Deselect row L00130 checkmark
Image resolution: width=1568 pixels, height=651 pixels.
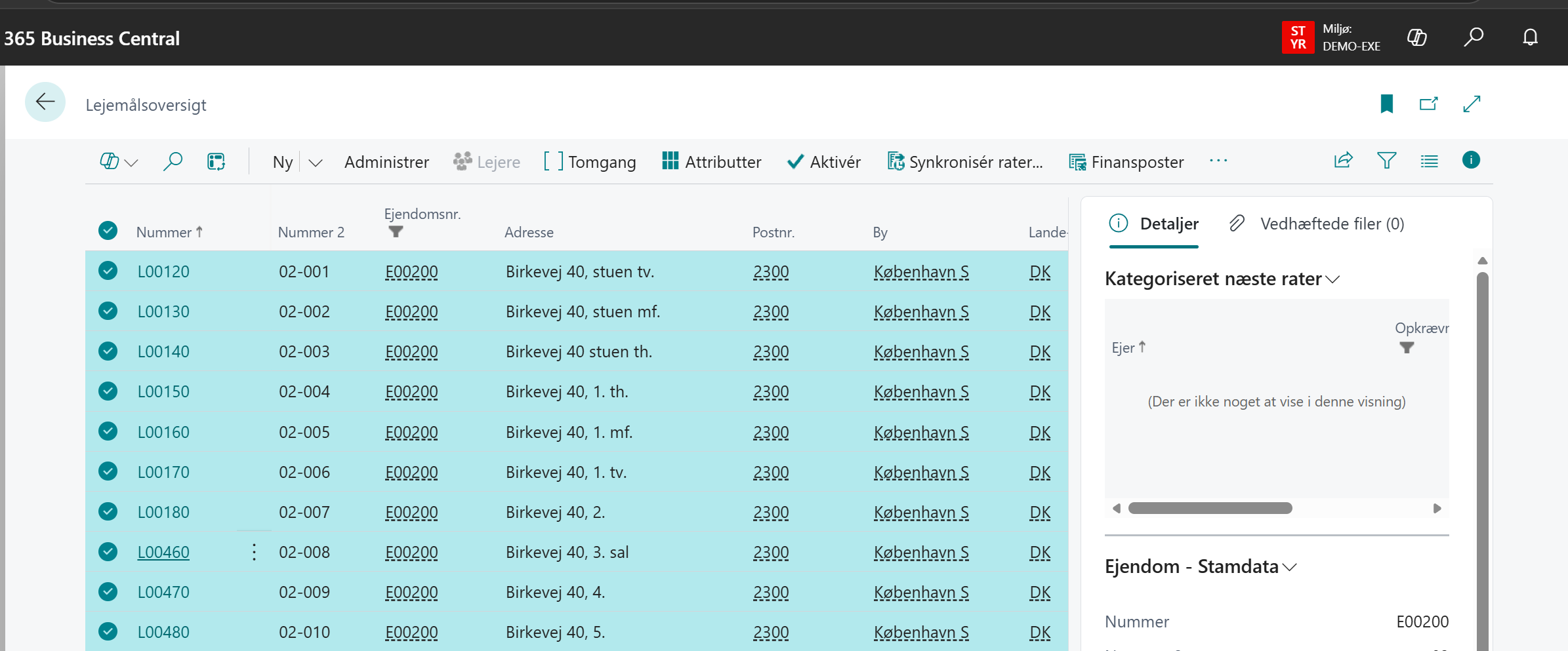(108, 311)
